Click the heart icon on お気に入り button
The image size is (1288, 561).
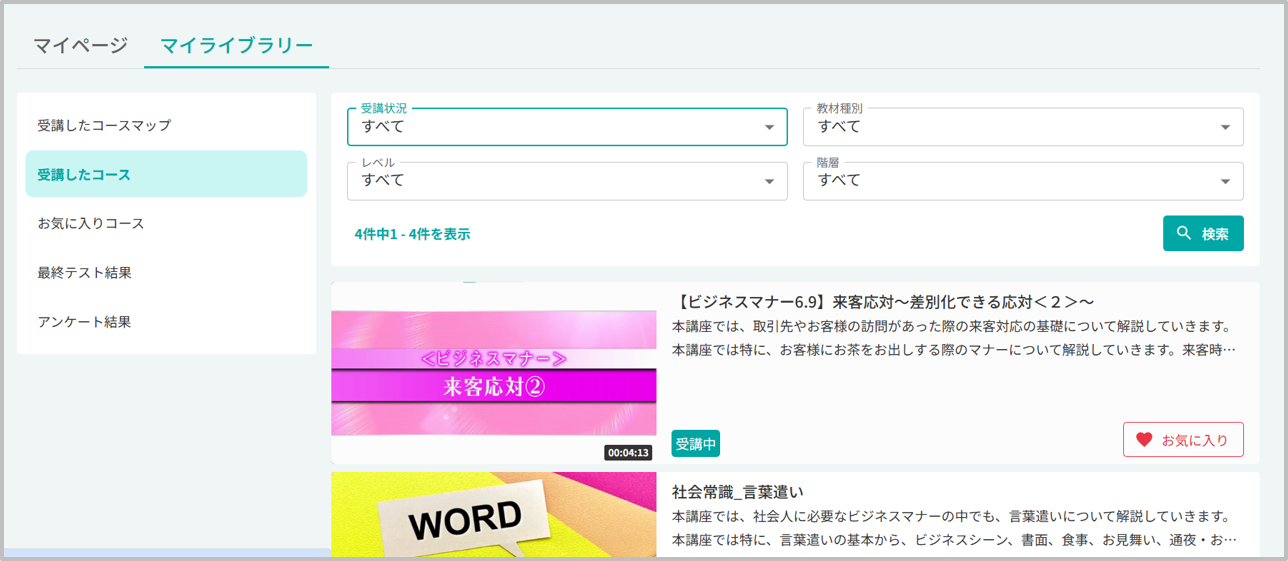click(x=1144, y=439)
